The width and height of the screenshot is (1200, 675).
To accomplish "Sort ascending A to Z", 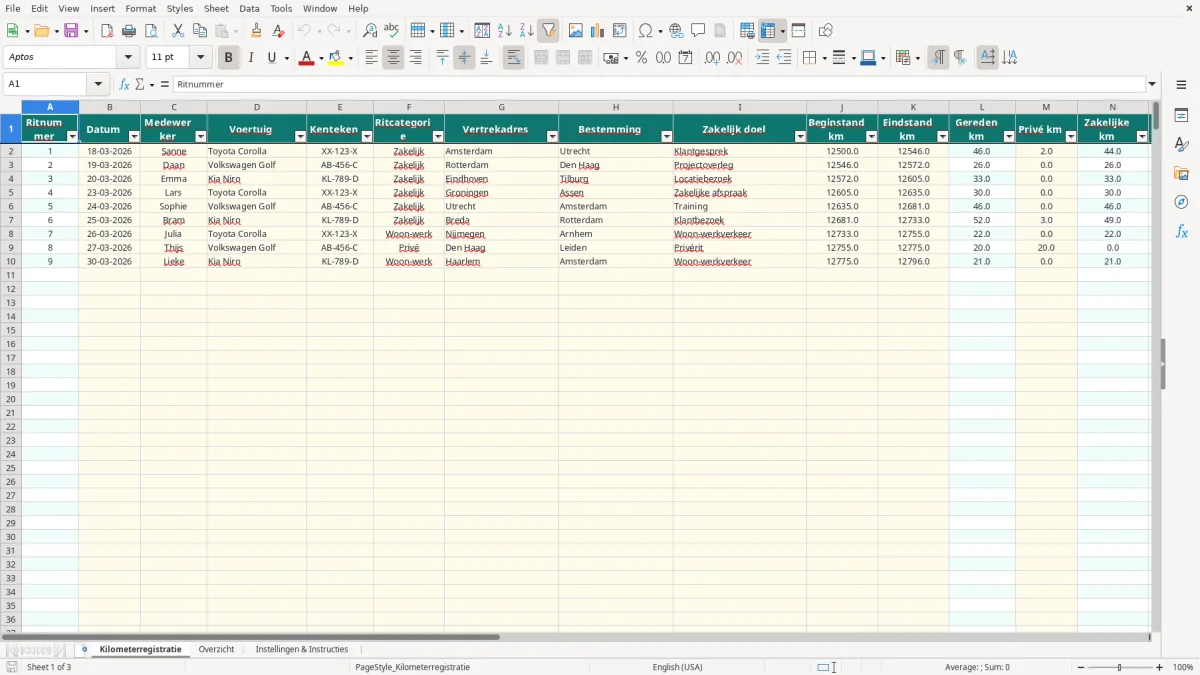I will point(504,31).
